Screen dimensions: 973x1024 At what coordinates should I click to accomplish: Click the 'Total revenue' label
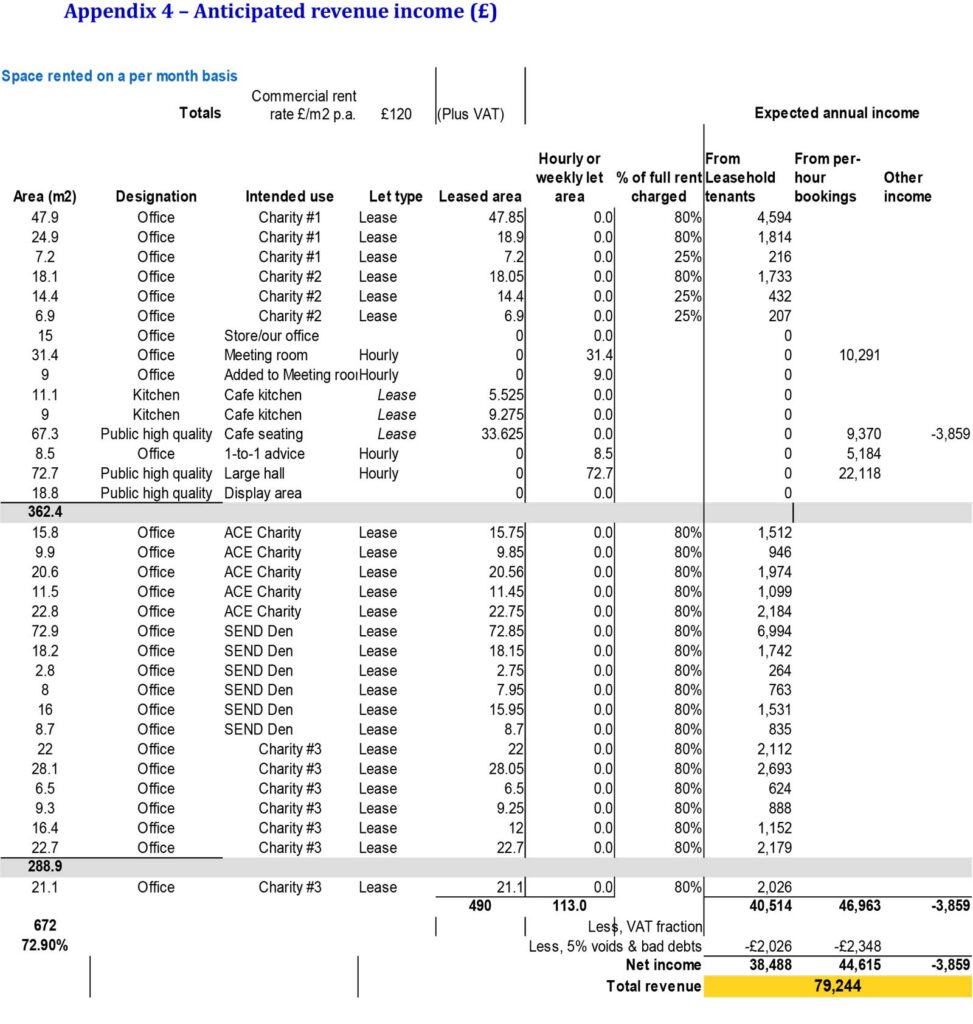(x=654, y=986)
